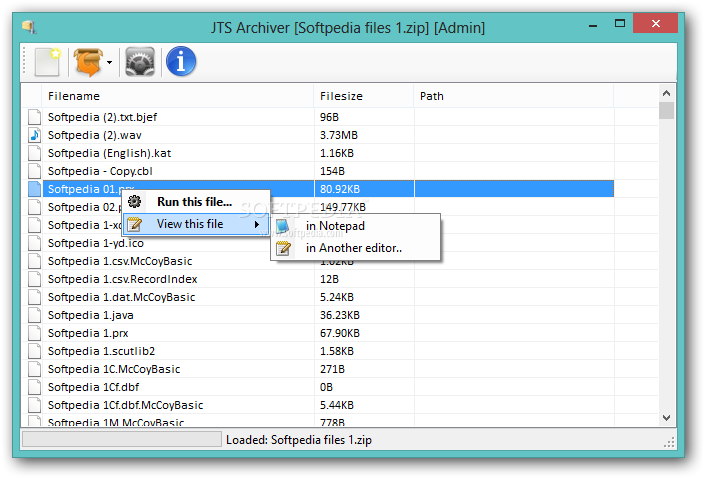The image size is (705, 478).
Task: Select Softpedia 1Cf.dbf file
Action: coord(93,387)
